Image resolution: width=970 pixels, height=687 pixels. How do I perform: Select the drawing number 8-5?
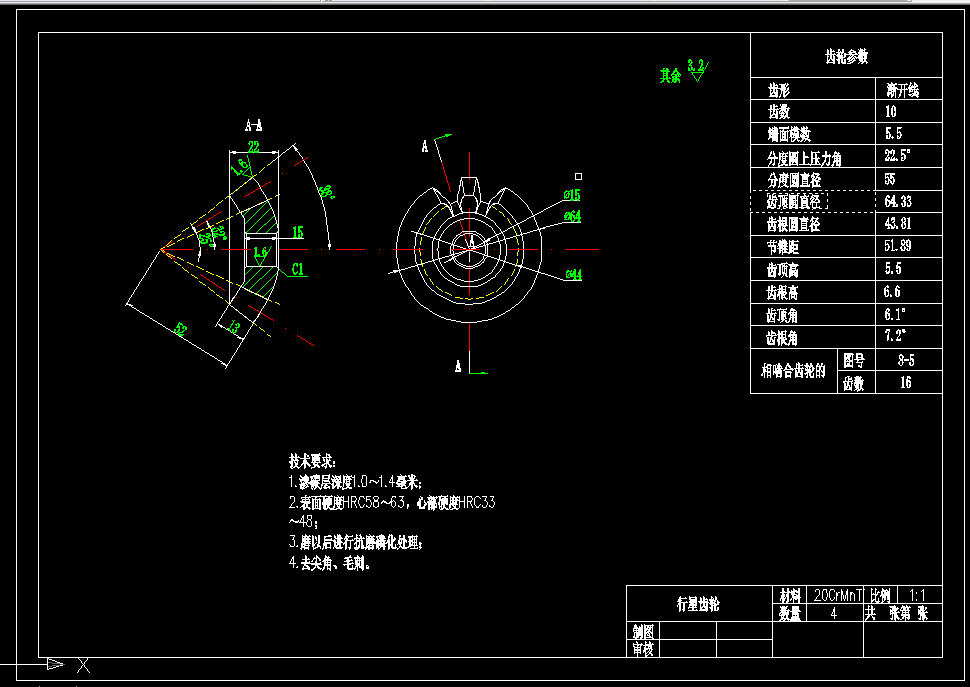[x=906, y=361]
